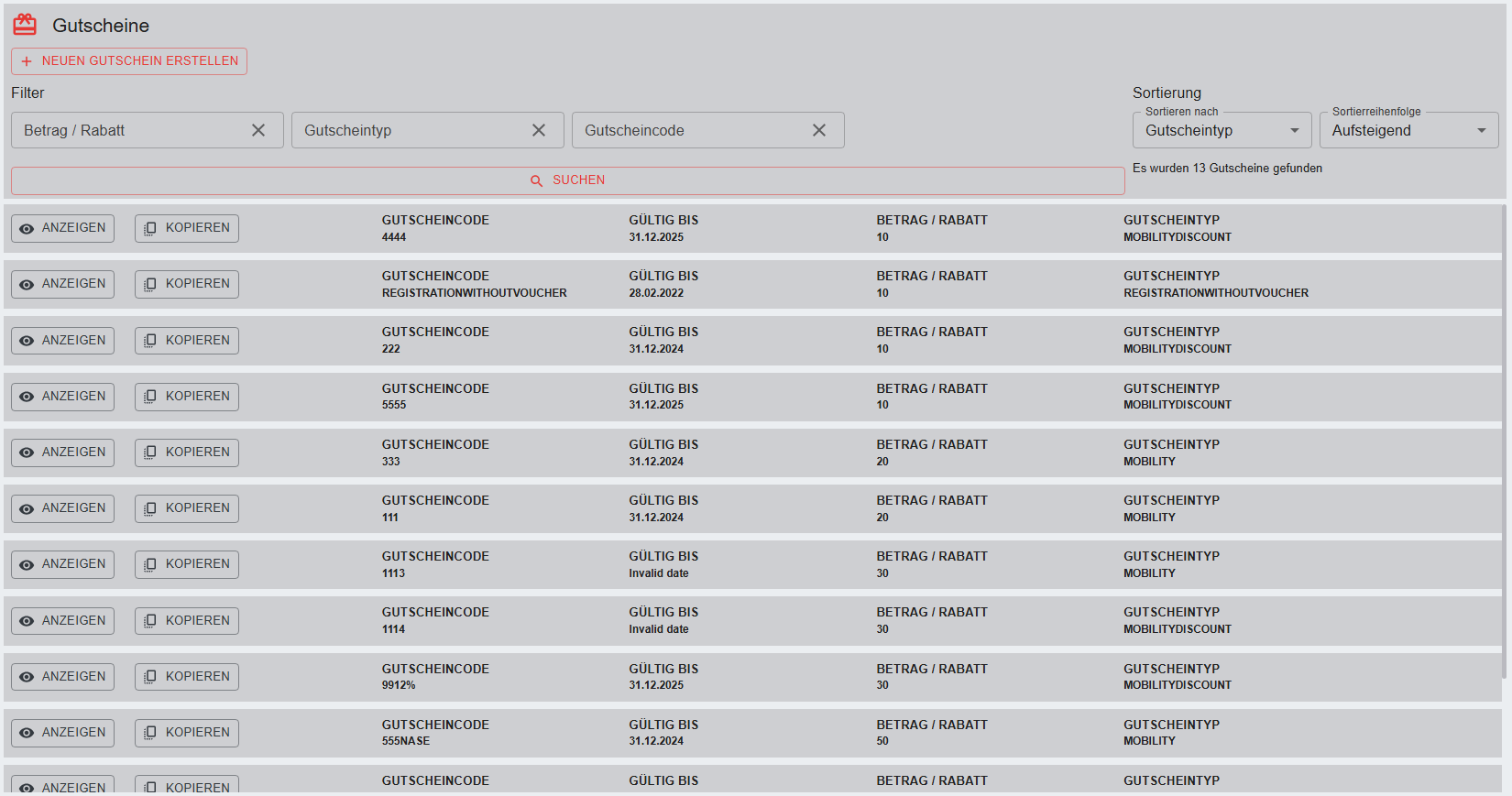Clear the Gutscheincode filter via X icon
This screenshot has width=1512, height=796.
click(819, 130)
